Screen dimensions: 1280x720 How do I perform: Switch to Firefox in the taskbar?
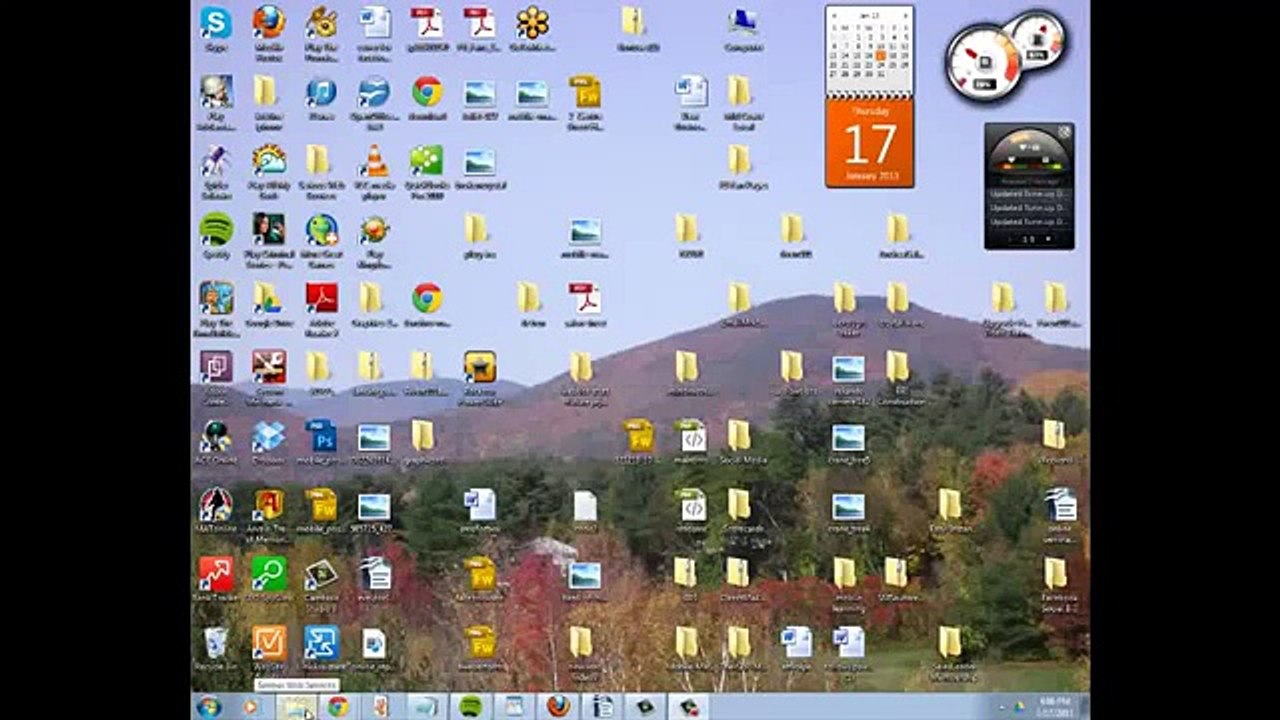pos(556,707)
